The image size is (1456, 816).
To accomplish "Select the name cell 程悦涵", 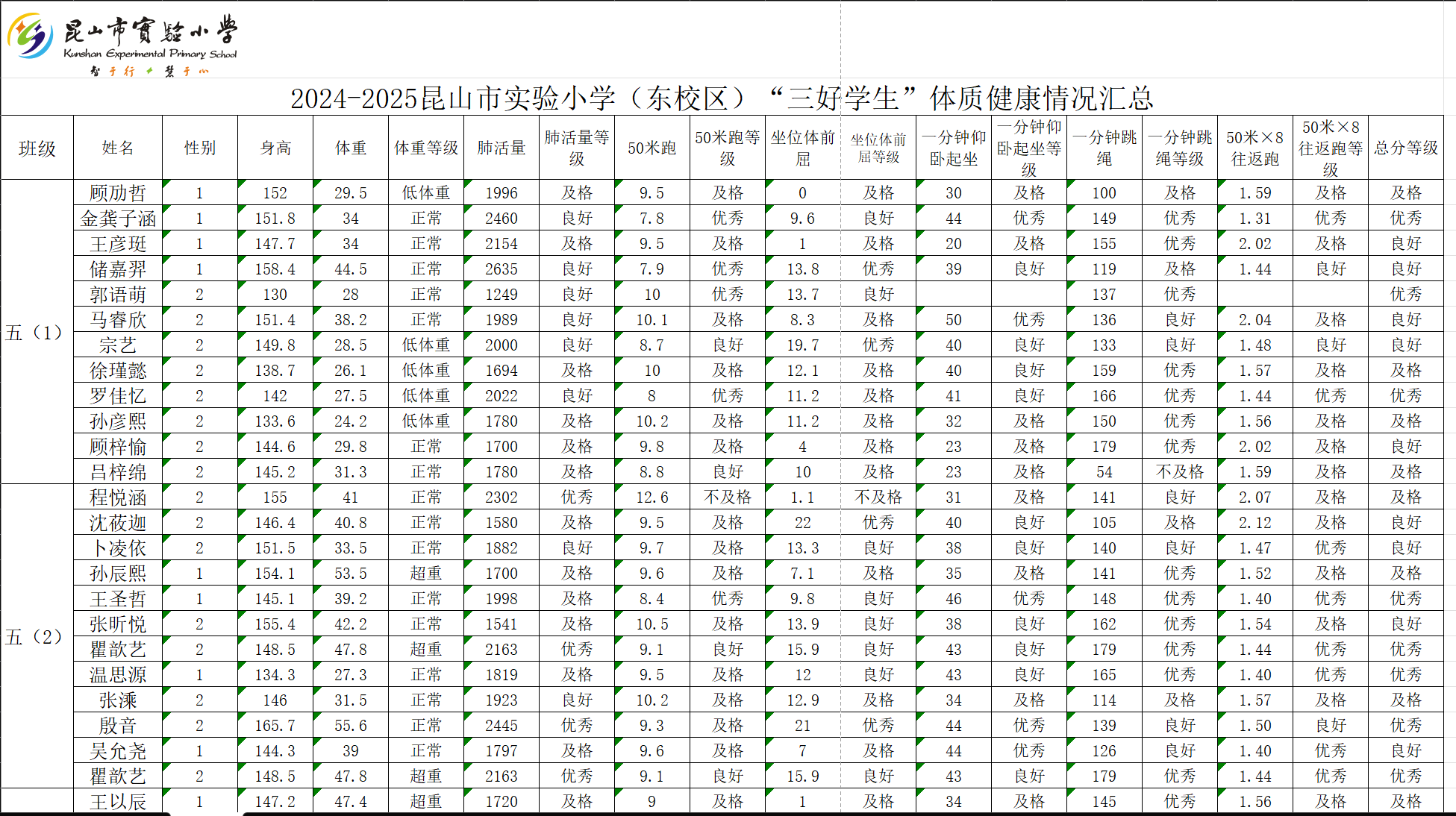I will [x=118, y=498].
